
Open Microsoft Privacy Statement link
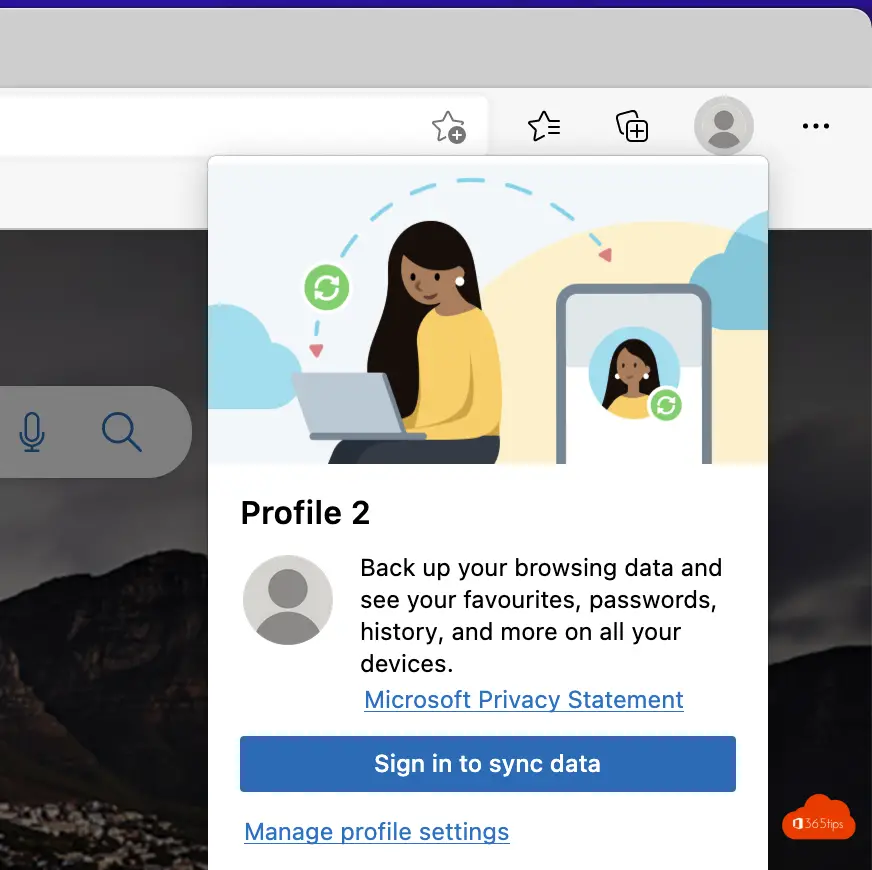[523, 700]
